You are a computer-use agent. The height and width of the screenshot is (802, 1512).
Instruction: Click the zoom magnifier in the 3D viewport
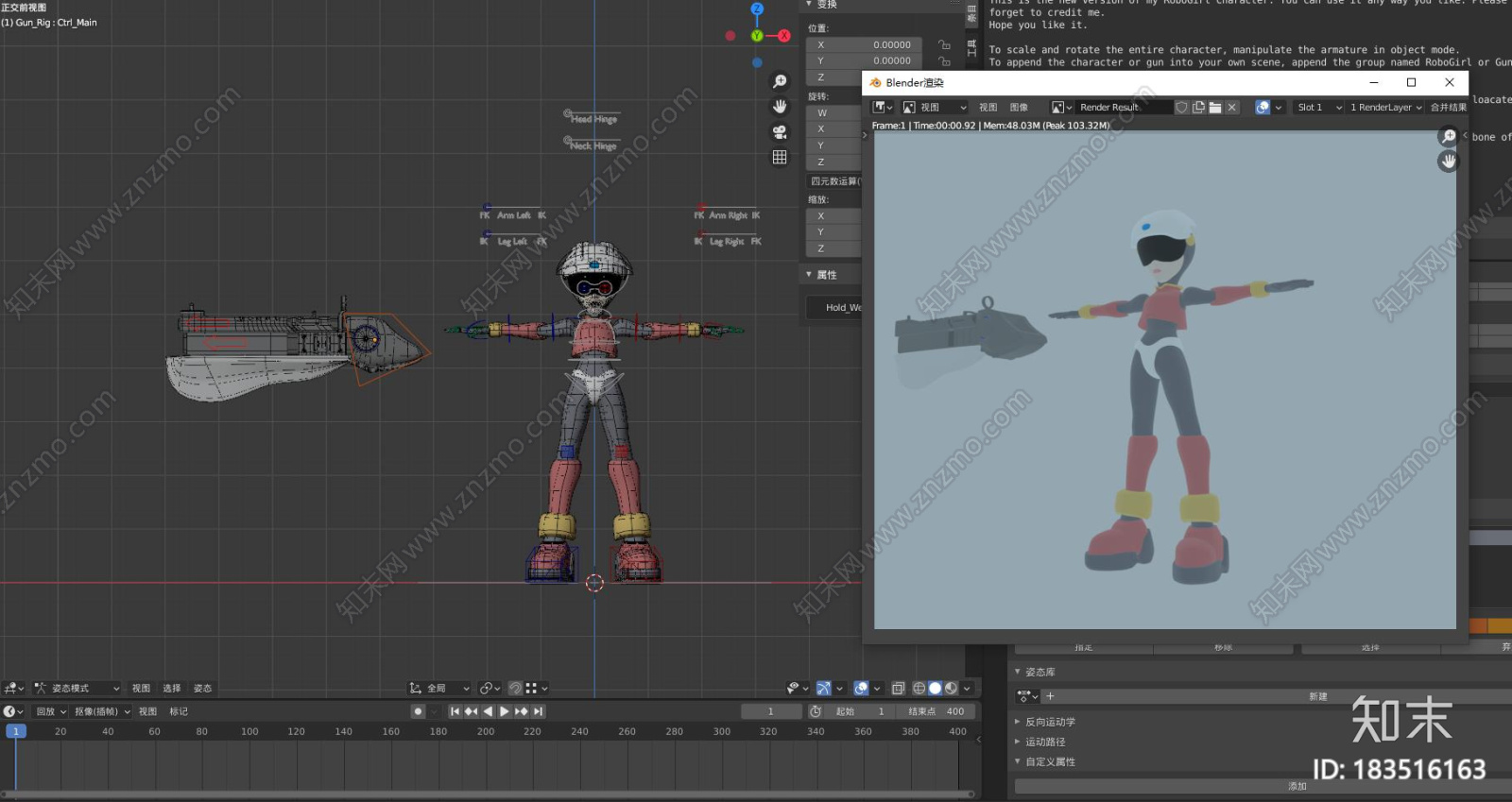[780, 81]
